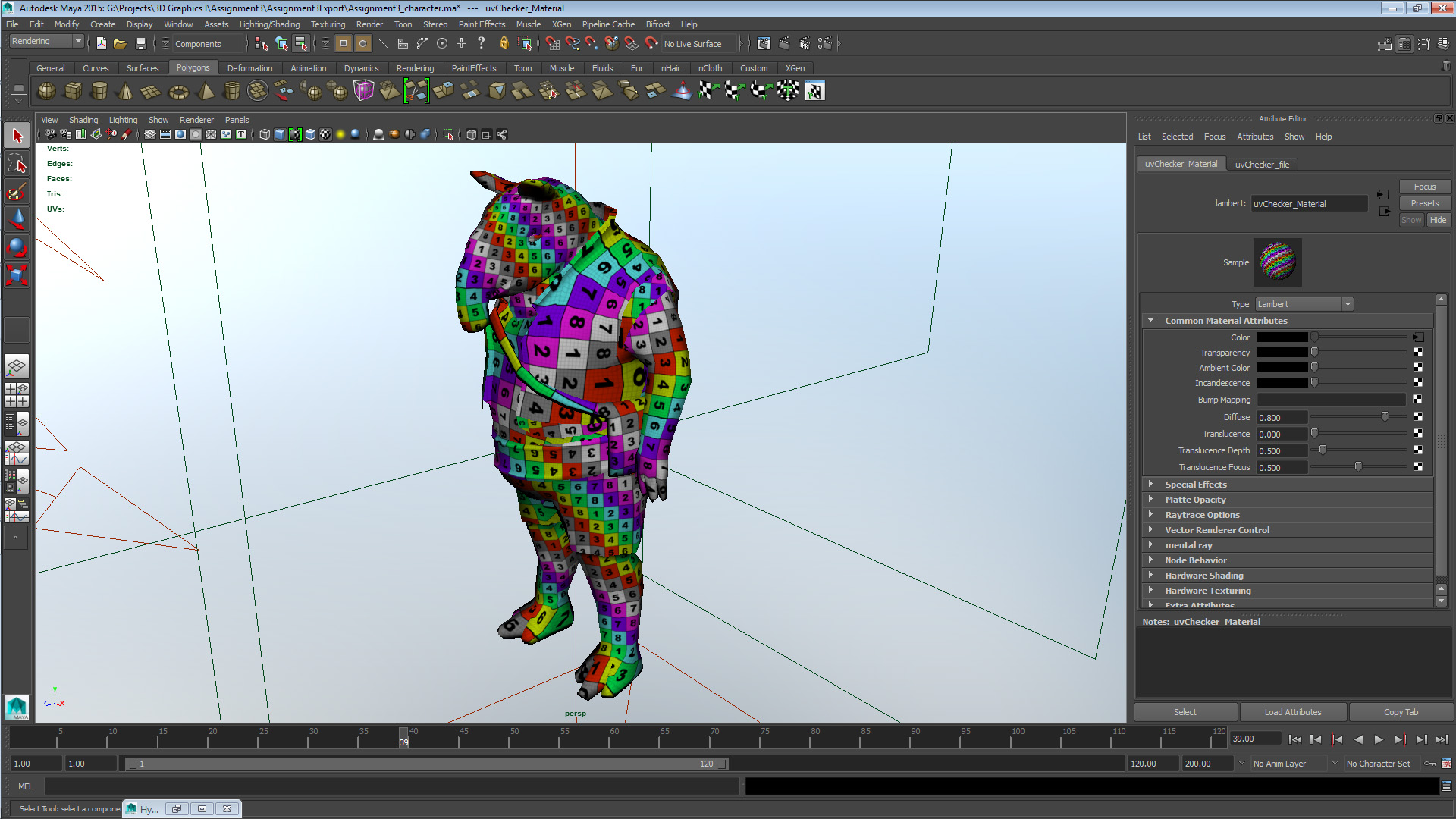1456x819 pixels.
Task: Open the Color swatch in material attributes
Action: [x=1282, y=337]
